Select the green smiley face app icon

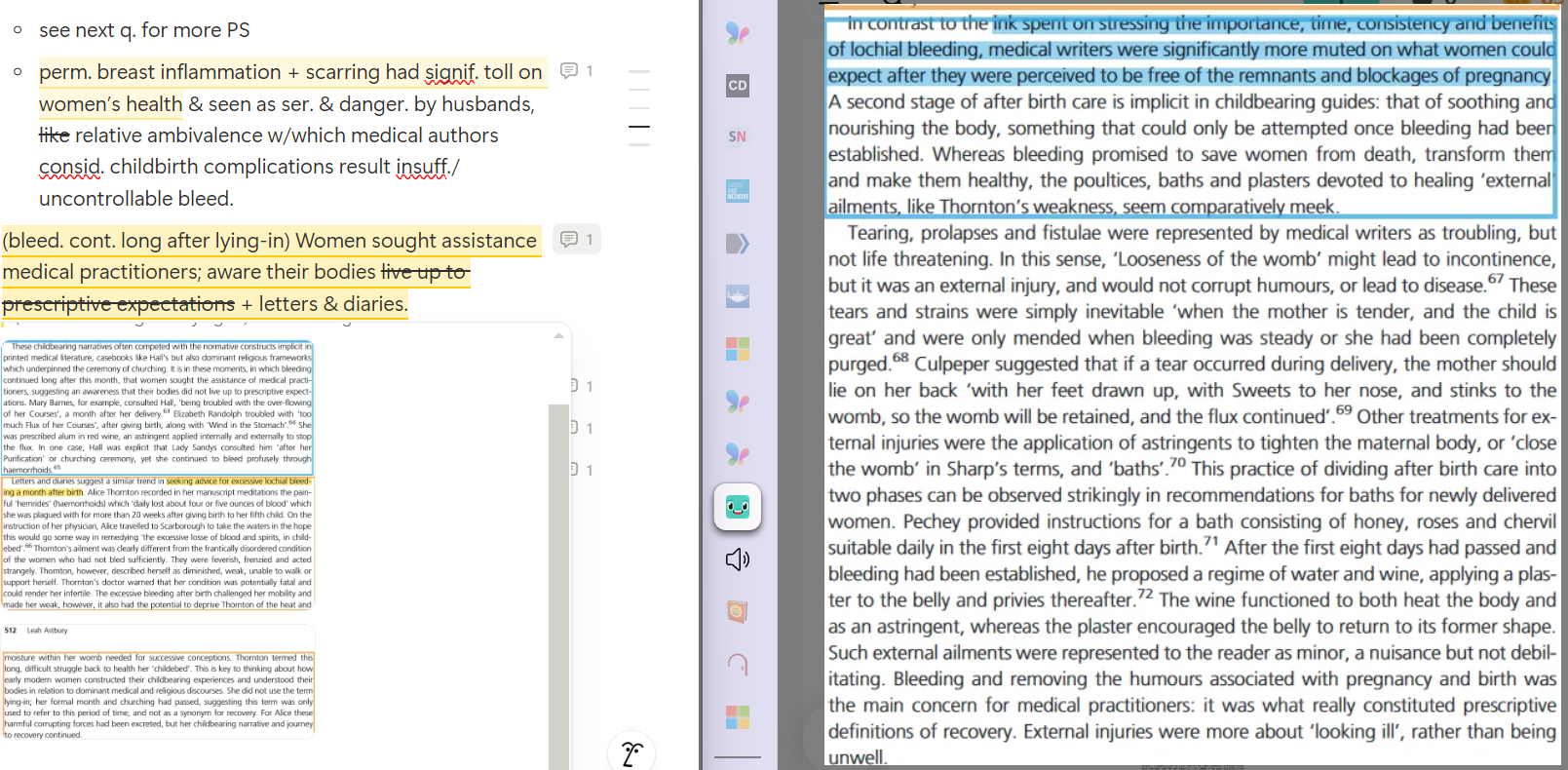[738, 507]
